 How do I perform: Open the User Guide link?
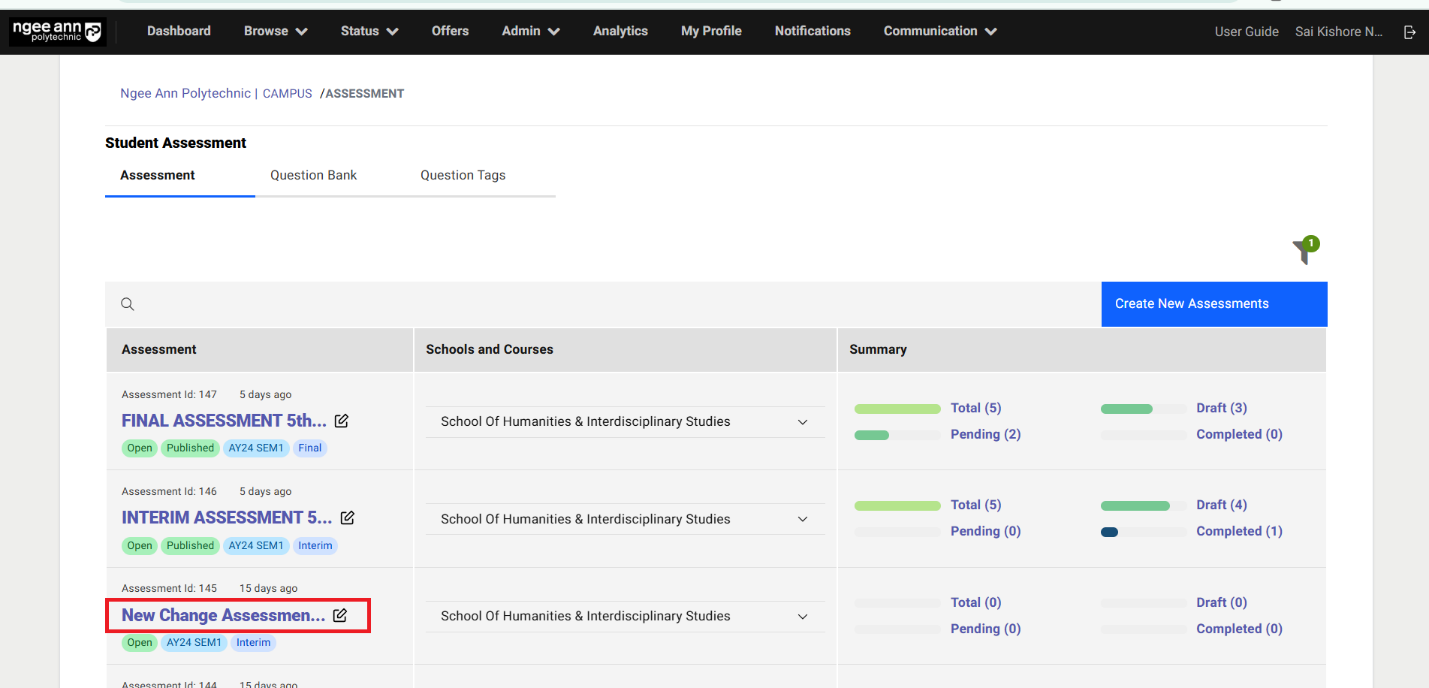point(1246,32)
